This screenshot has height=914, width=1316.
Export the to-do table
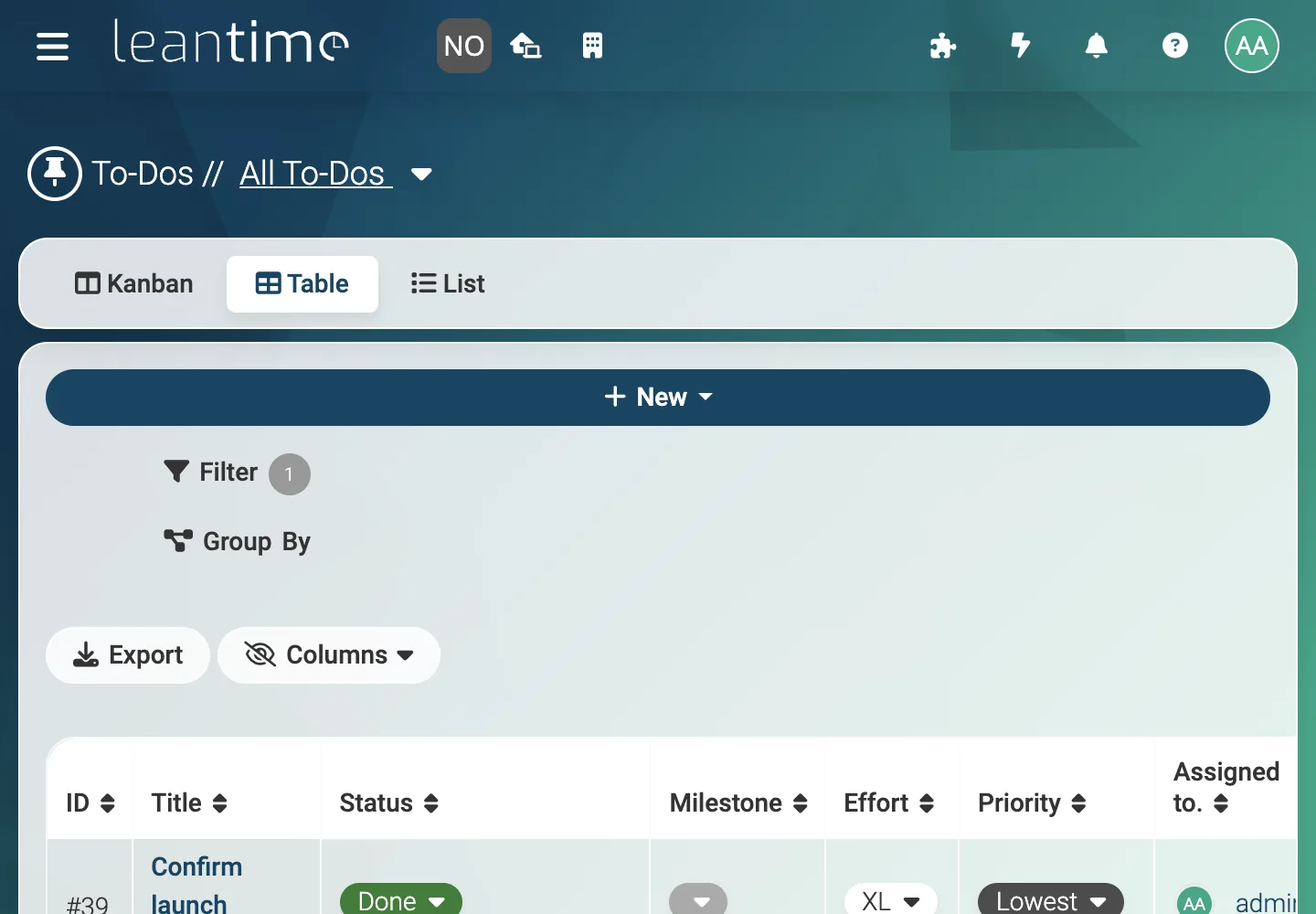[x=128, y=655]
